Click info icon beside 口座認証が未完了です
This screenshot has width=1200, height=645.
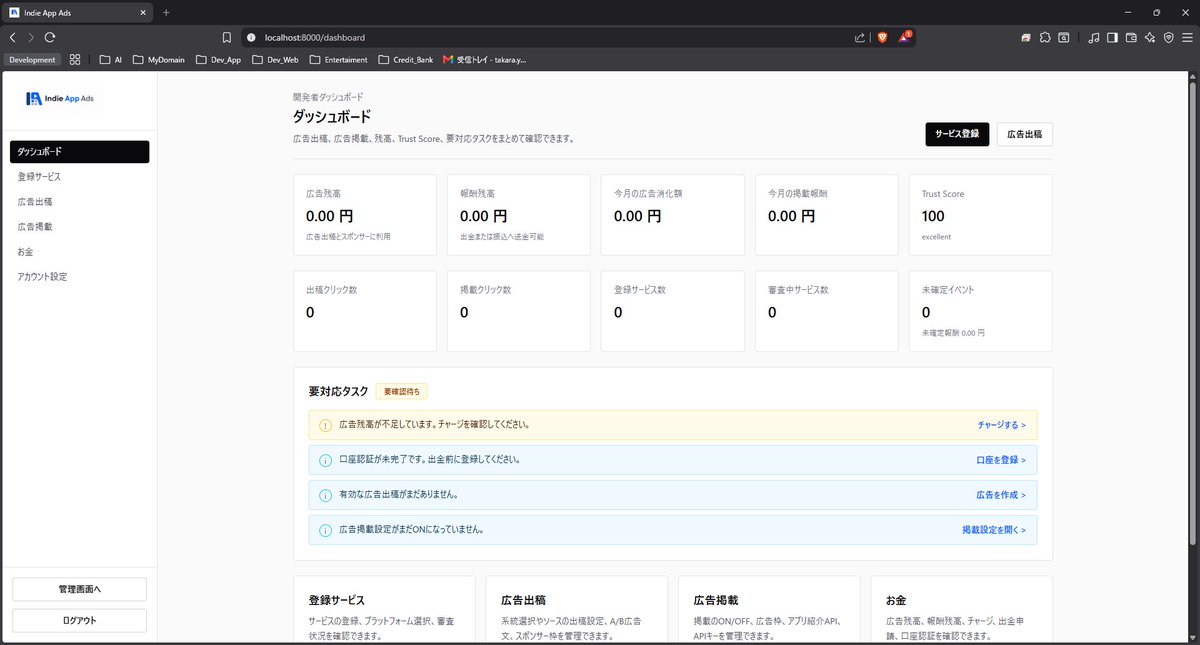pos(325,460)
